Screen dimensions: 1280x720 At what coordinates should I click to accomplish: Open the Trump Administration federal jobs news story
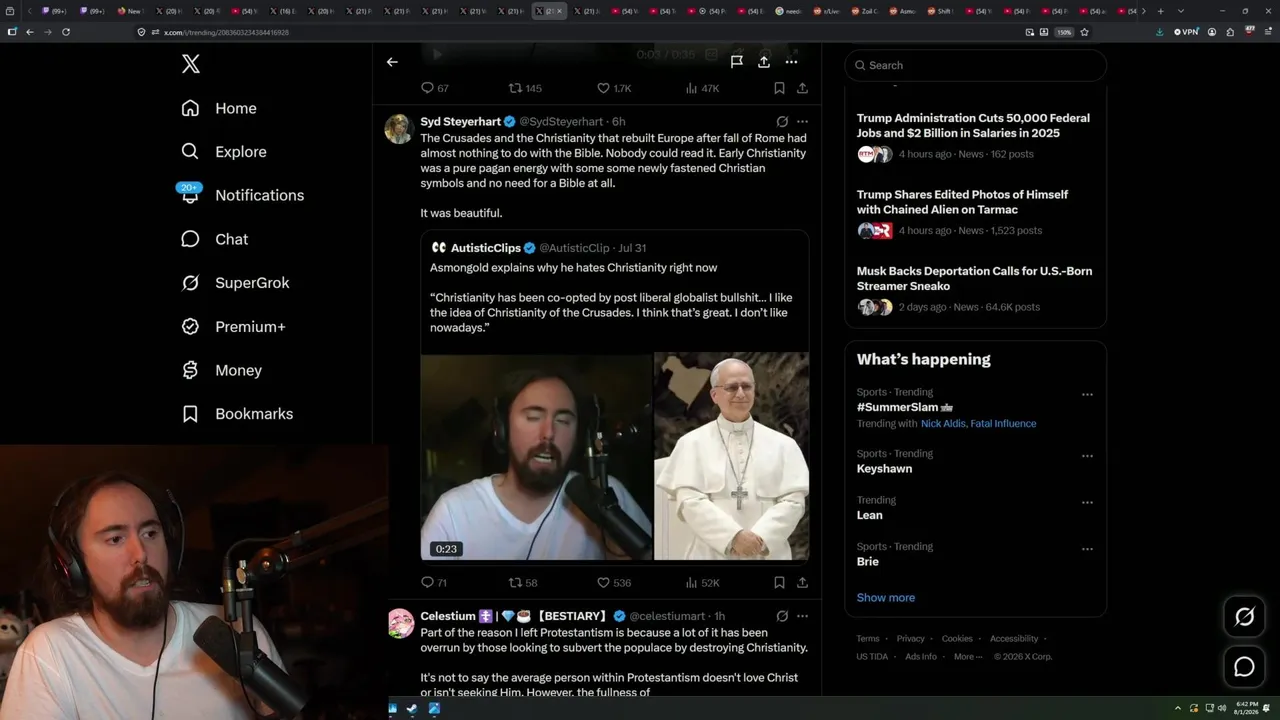point(975,135)
